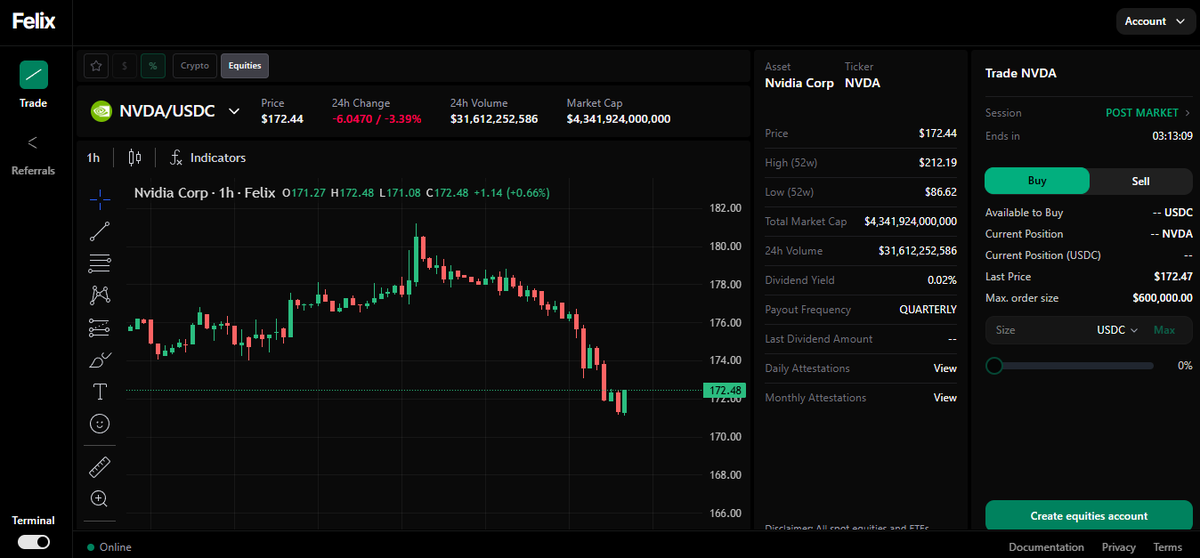Select the dollar sign display mode

(x=124, y=65)
